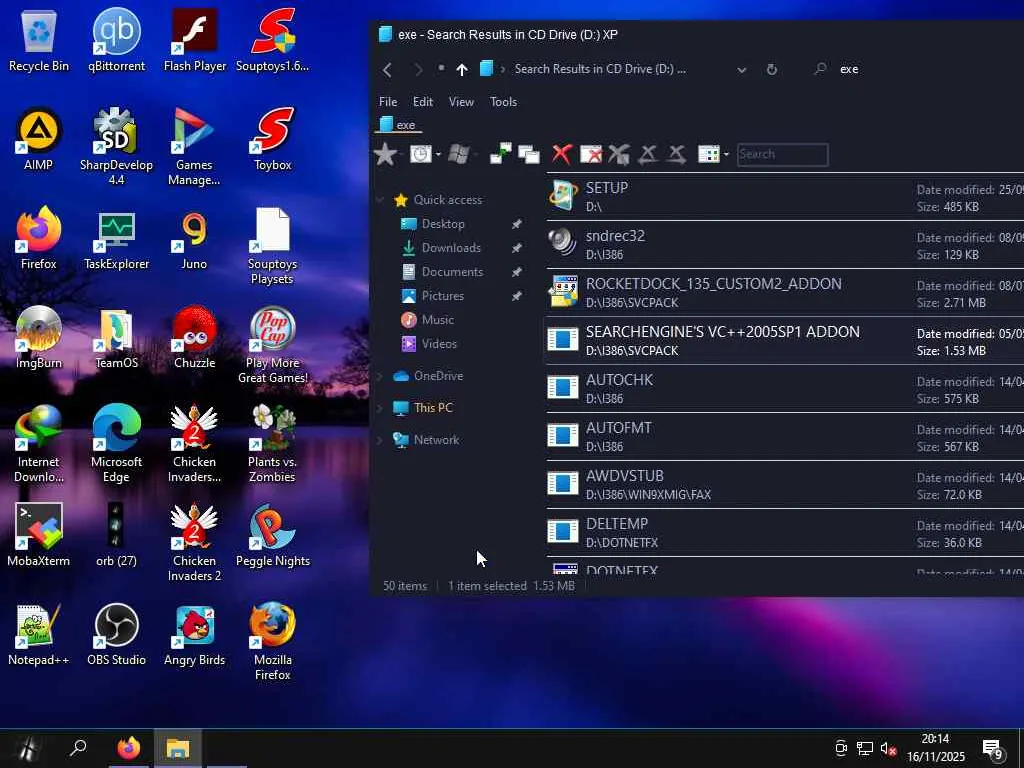
Task: Click the breadcrumb chevron before Search Results
Action: tap(503, 69)
